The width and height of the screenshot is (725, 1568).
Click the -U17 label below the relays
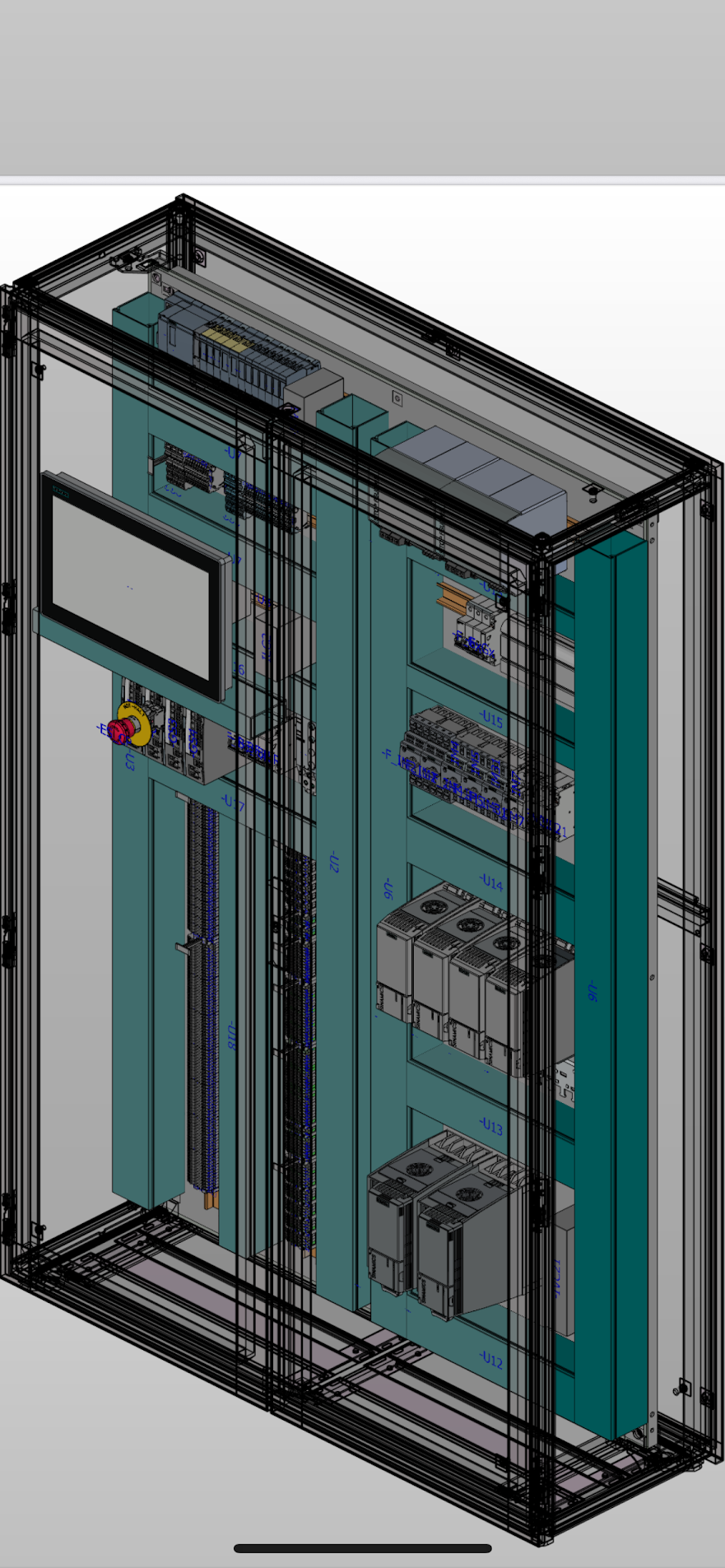(233, 803)
